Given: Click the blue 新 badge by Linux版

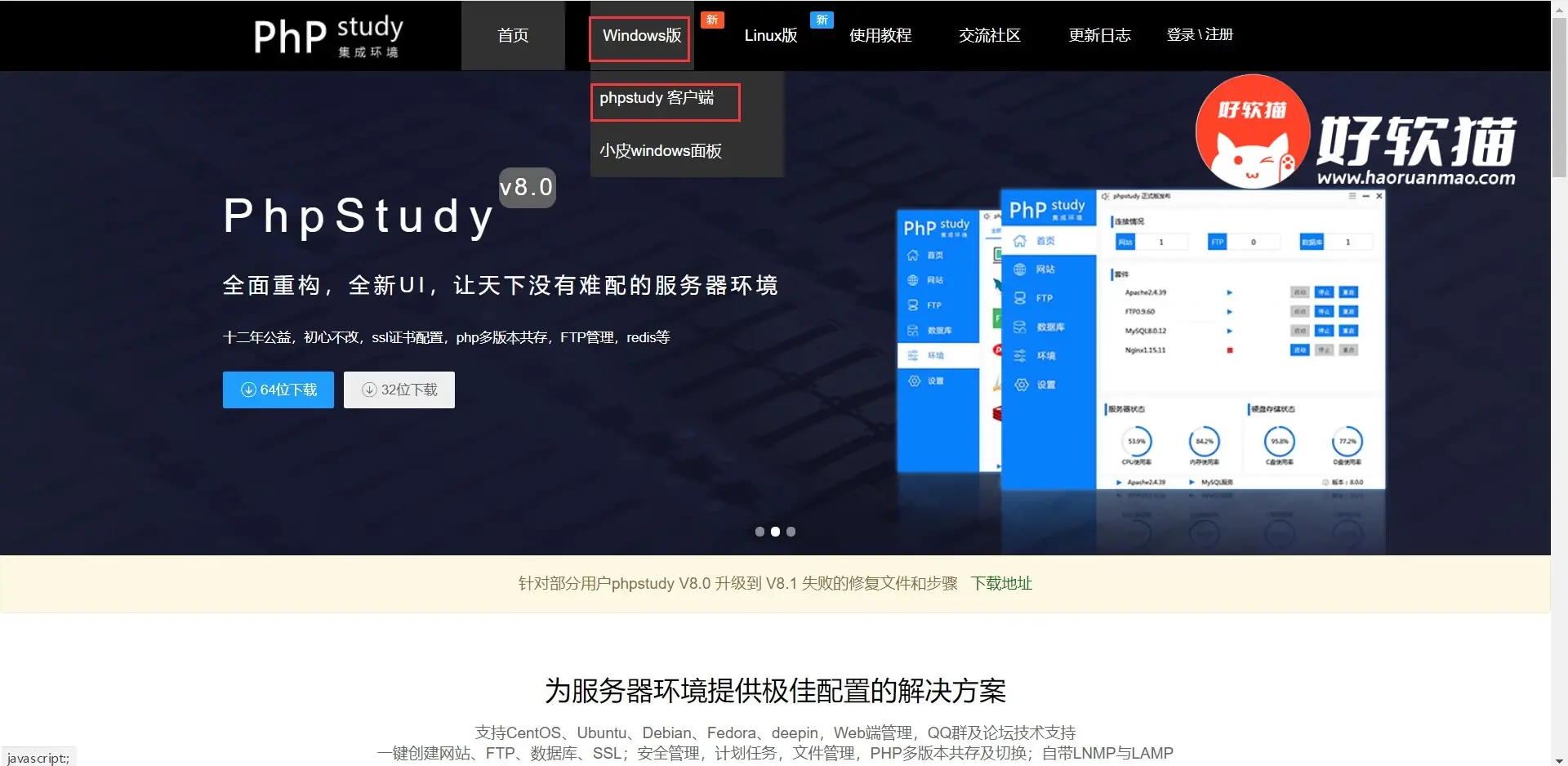Looking at the screenshot, I should point(822,20).
